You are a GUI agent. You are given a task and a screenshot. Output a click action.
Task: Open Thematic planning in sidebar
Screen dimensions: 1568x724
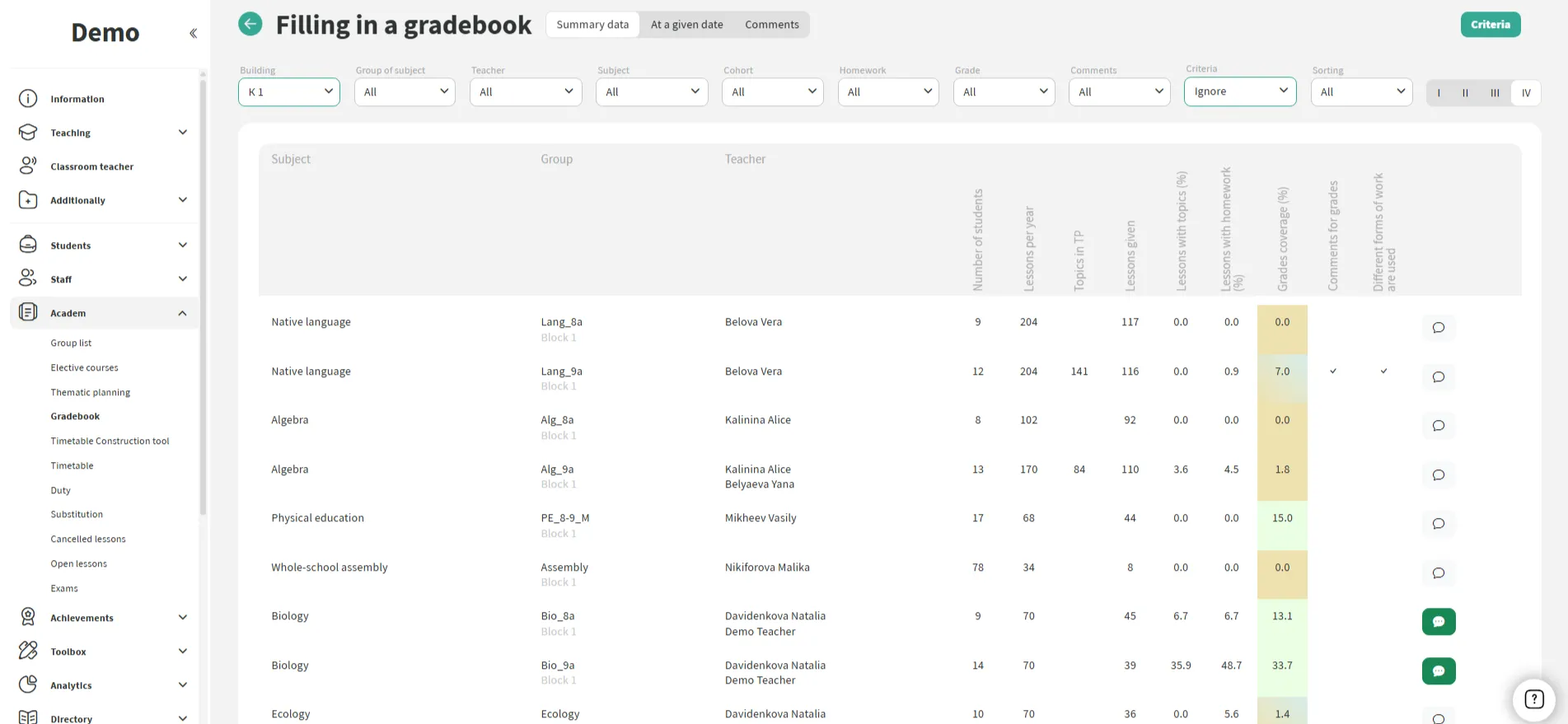click(x=91, y=392)
